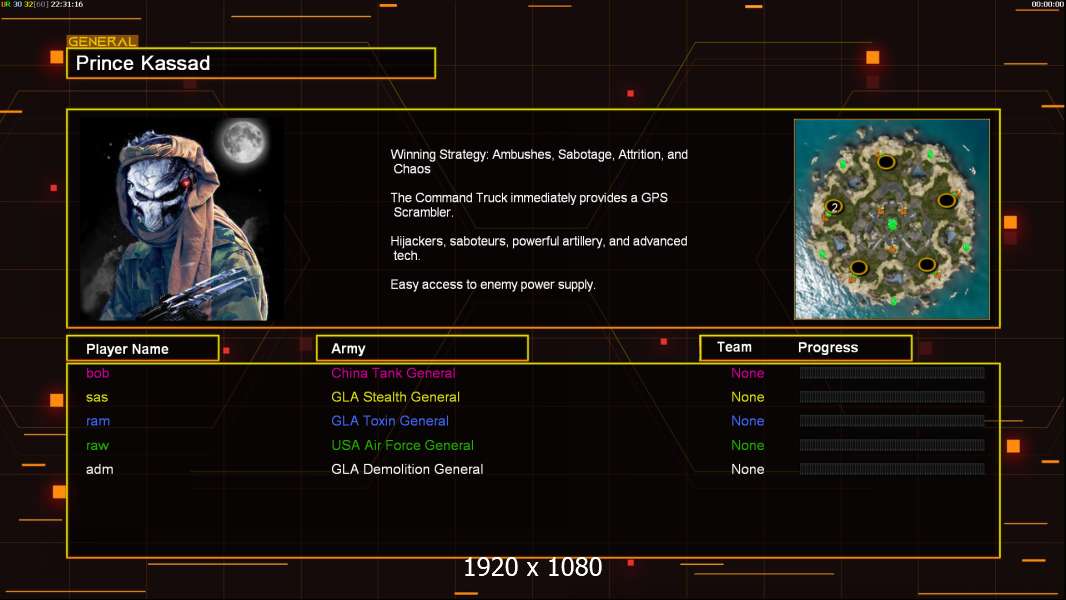Viewport: 1066px width, 600px height.
Task: Click team value None for bob
Action: pos(747,373)
